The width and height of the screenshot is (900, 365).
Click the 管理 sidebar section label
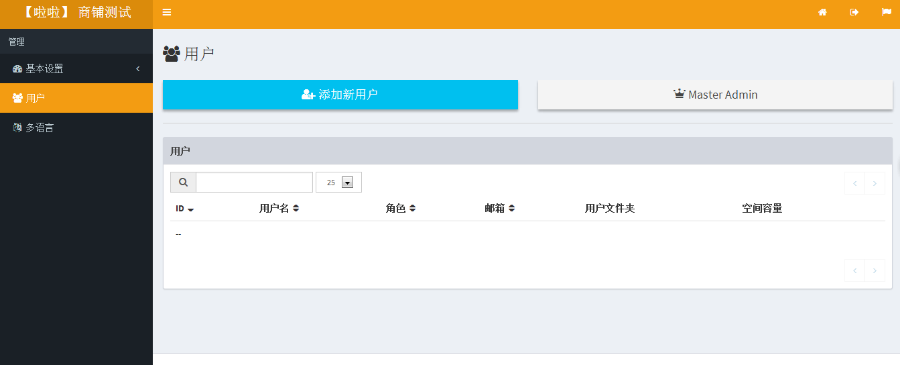pos(16,42)
